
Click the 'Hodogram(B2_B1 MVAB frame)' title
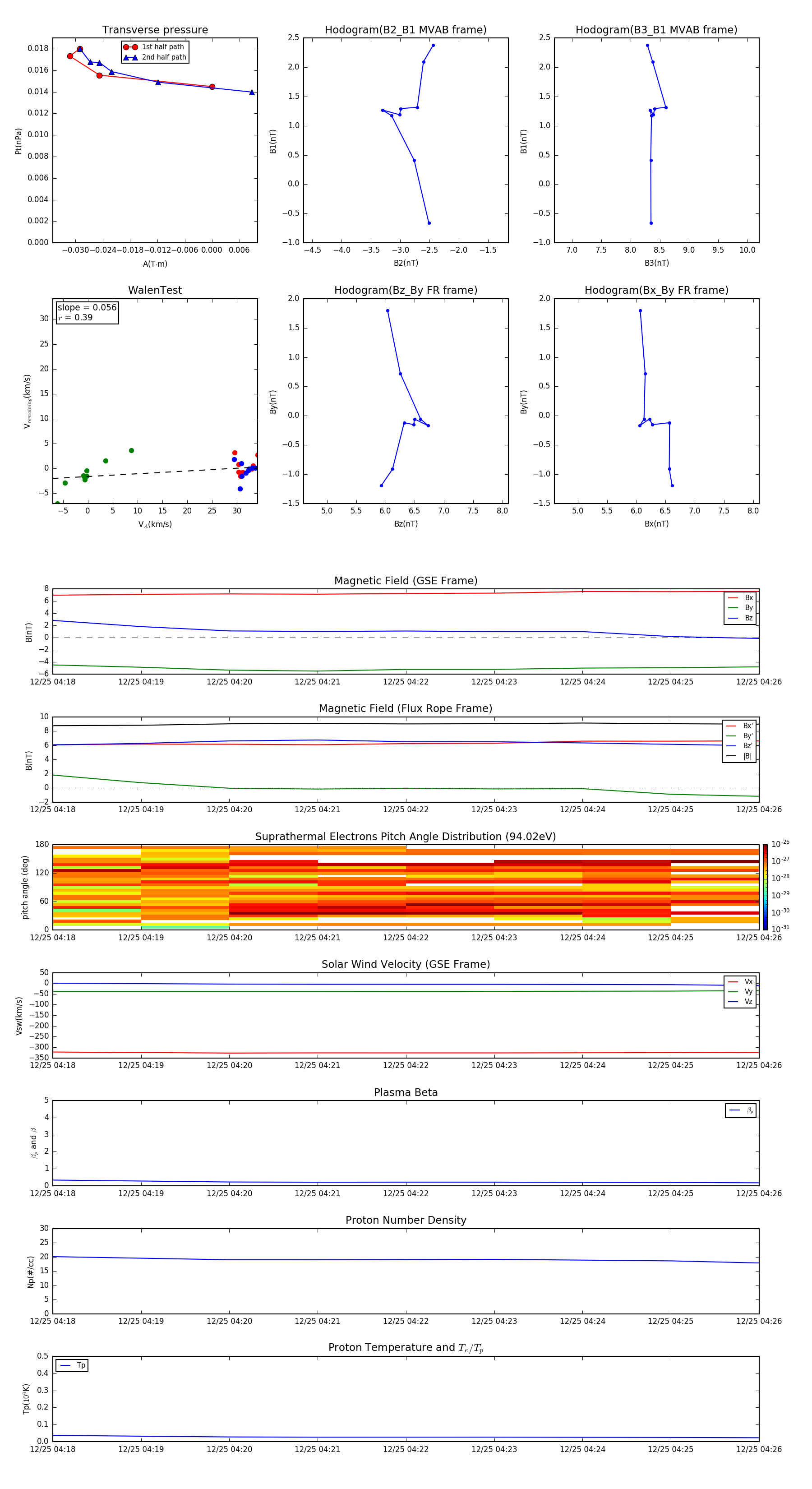point(406,30)
